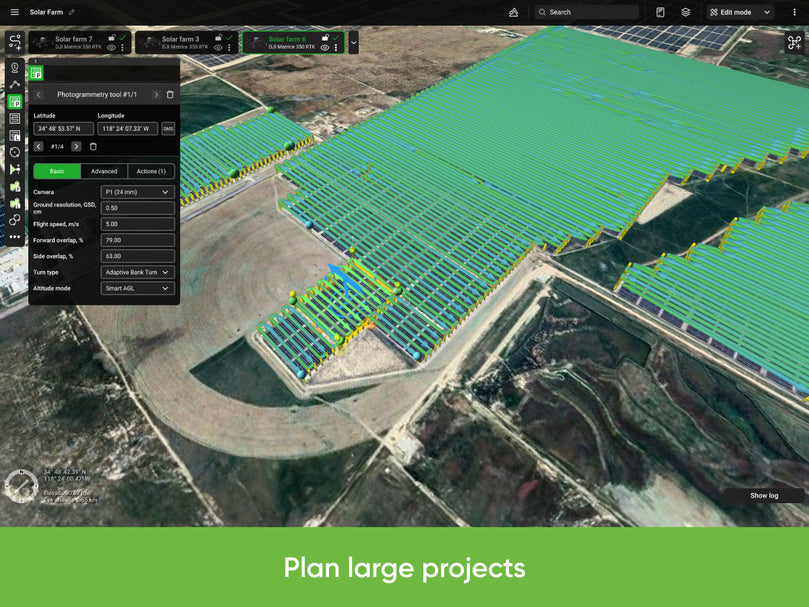Click the compass in bottom-left corner
Screen dimensions: 809x607
click(21, 484)
